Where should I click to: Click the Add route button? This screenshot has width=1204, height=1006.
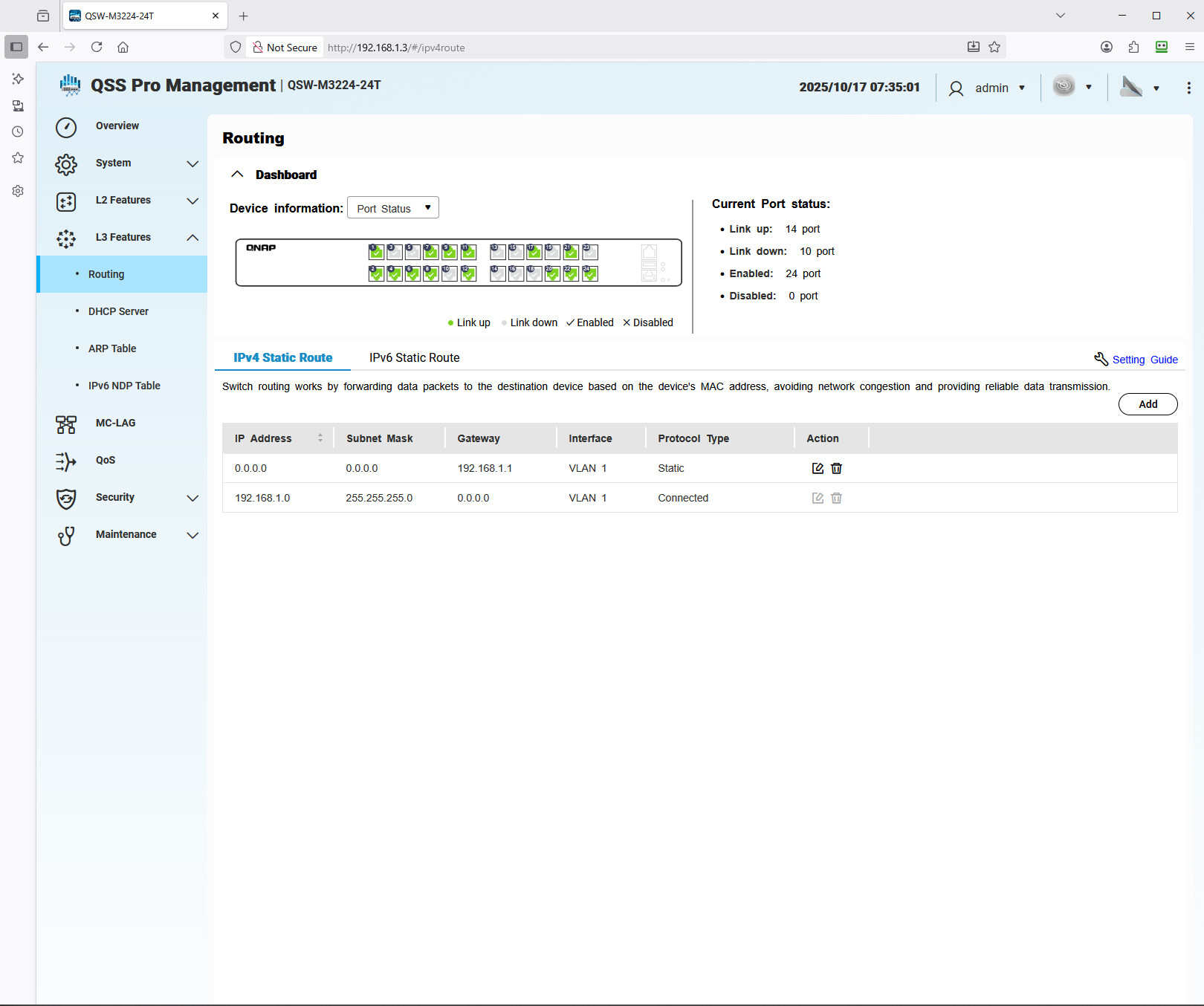pos(1148,404)
